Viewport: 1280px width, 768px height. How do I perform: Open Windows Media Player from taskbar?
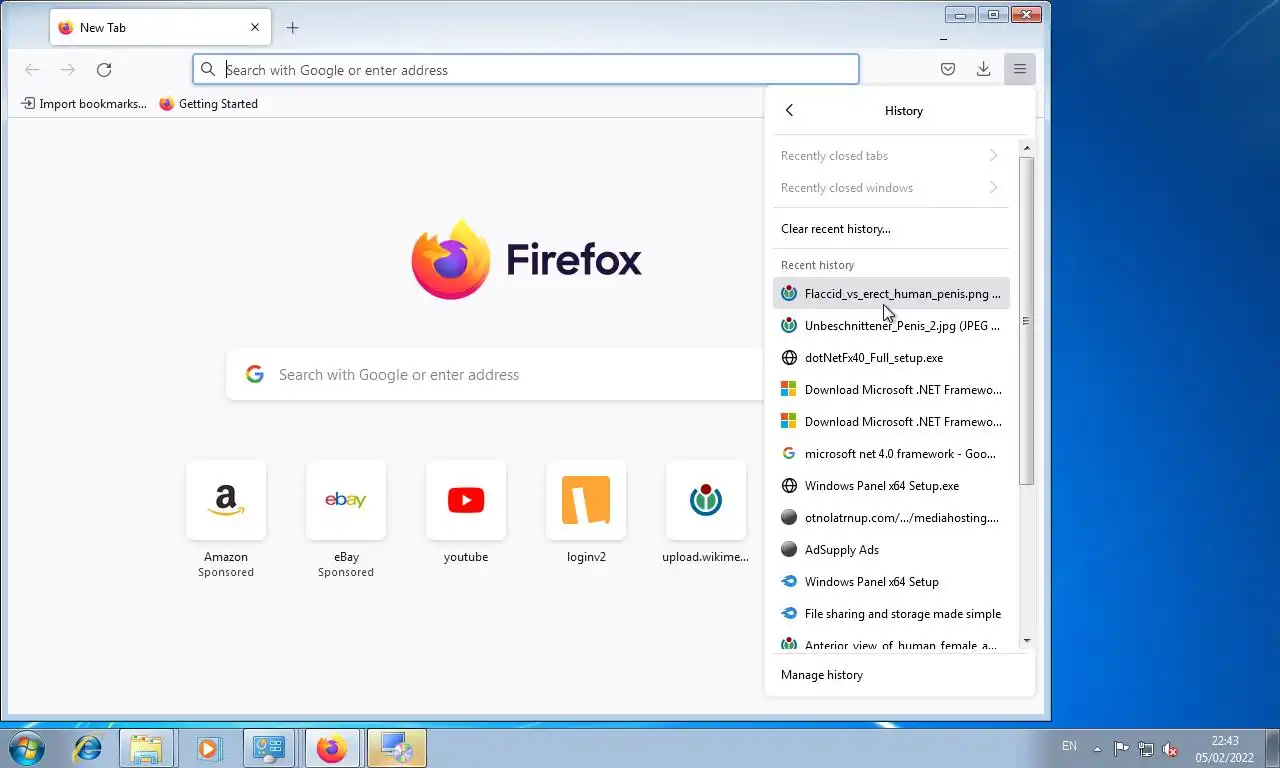click(208, 748)
